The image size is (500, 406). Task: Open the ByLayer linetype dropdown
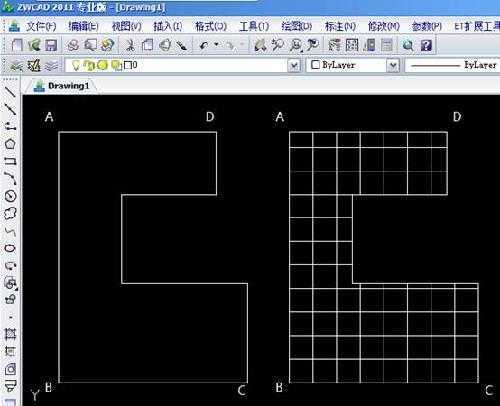pyautogui.click(x=453, y=65)
